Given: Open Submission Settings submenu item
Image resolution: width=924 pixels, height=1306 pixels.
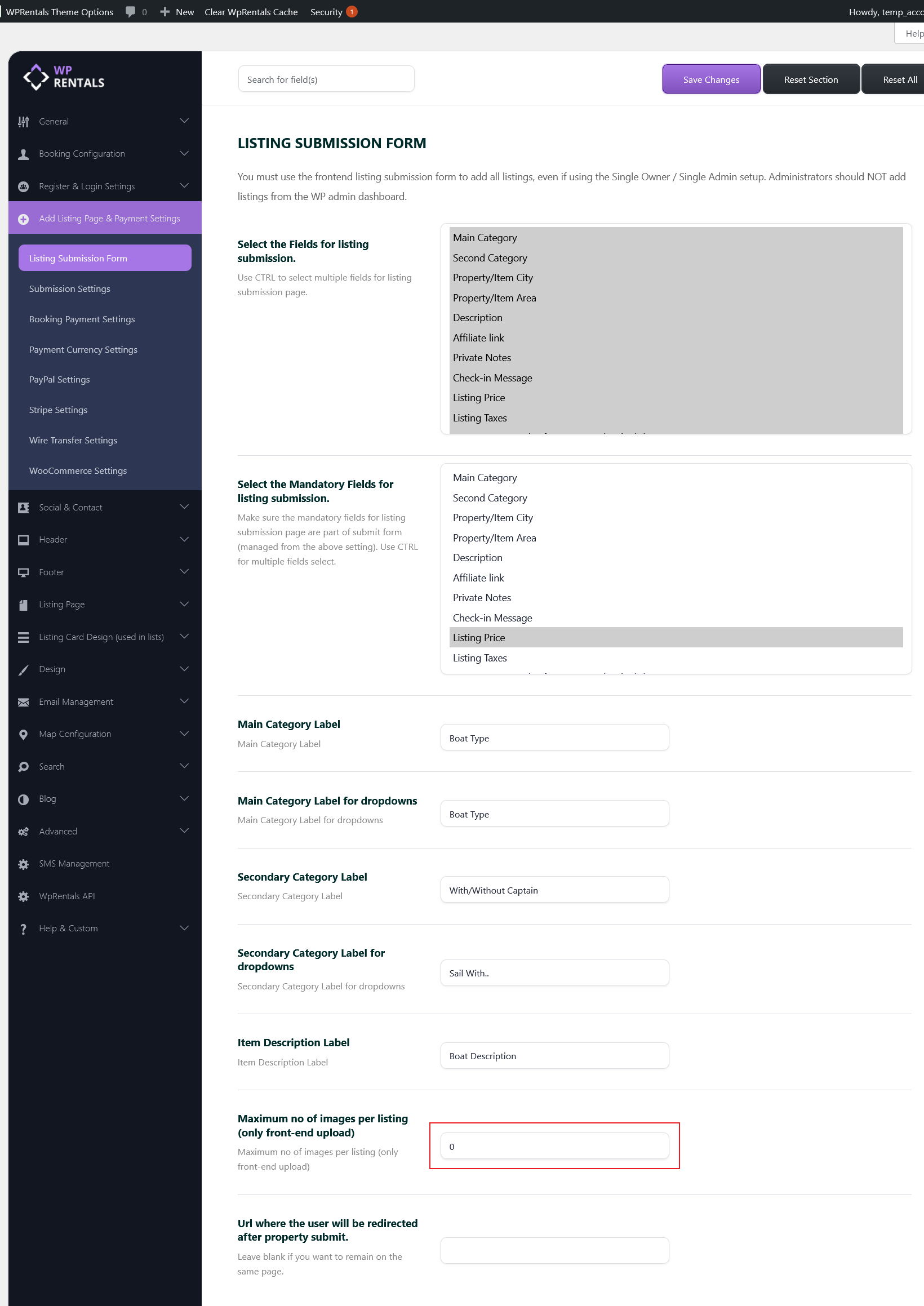Looking at the screenshot, I should click(69, 289).
